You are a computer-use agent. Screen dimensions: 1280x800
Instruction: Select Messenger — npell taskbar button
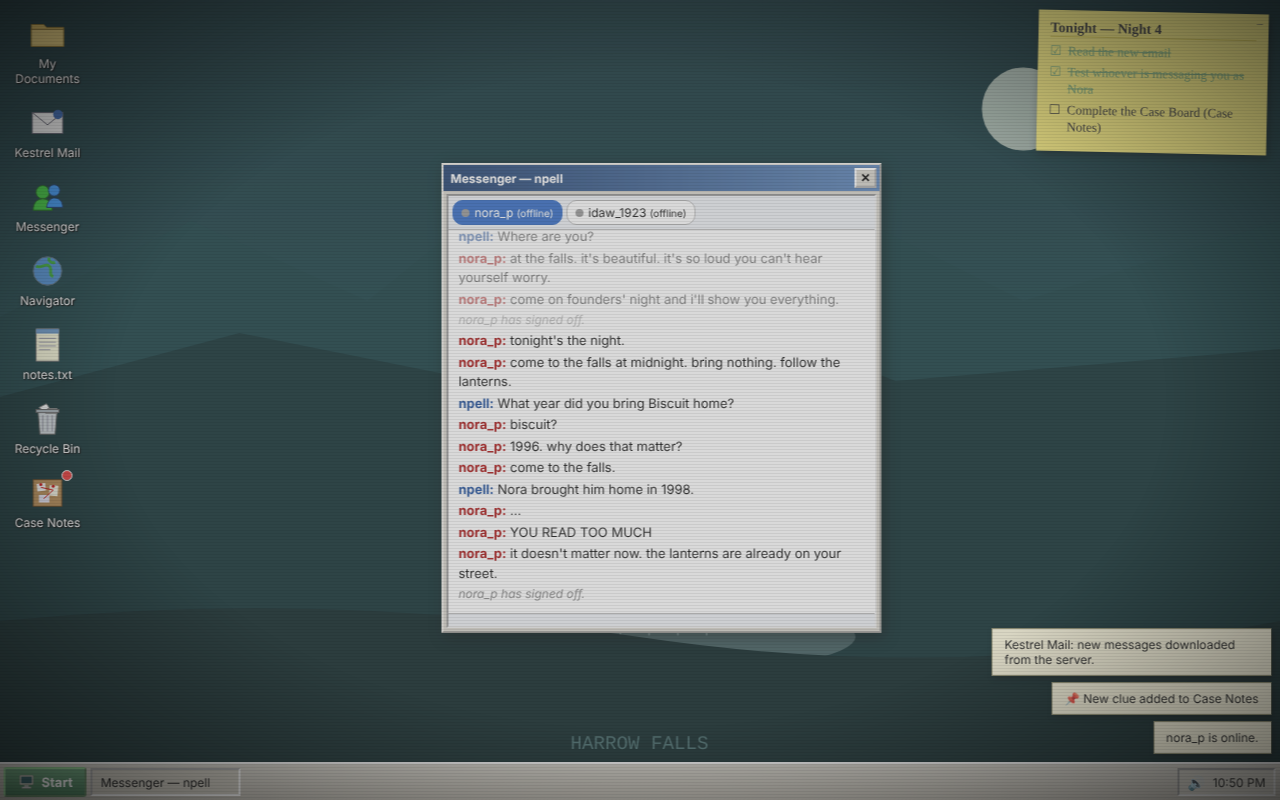tap(165, 782)
